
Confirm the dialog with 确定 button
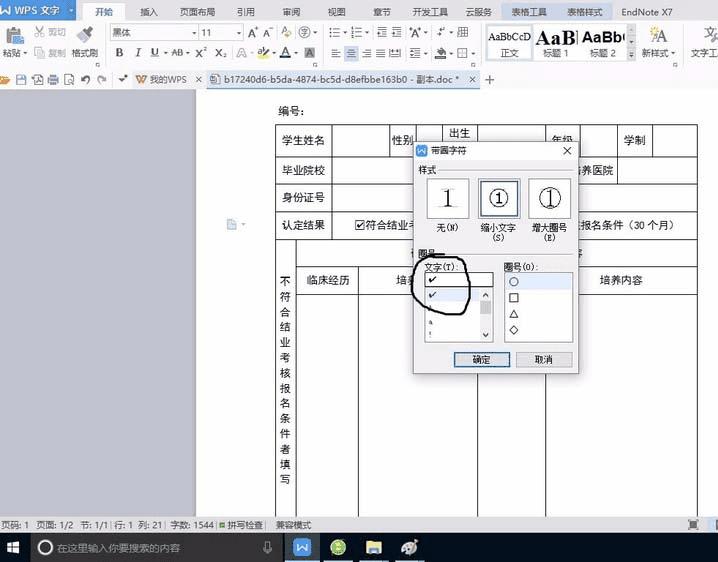482,359
